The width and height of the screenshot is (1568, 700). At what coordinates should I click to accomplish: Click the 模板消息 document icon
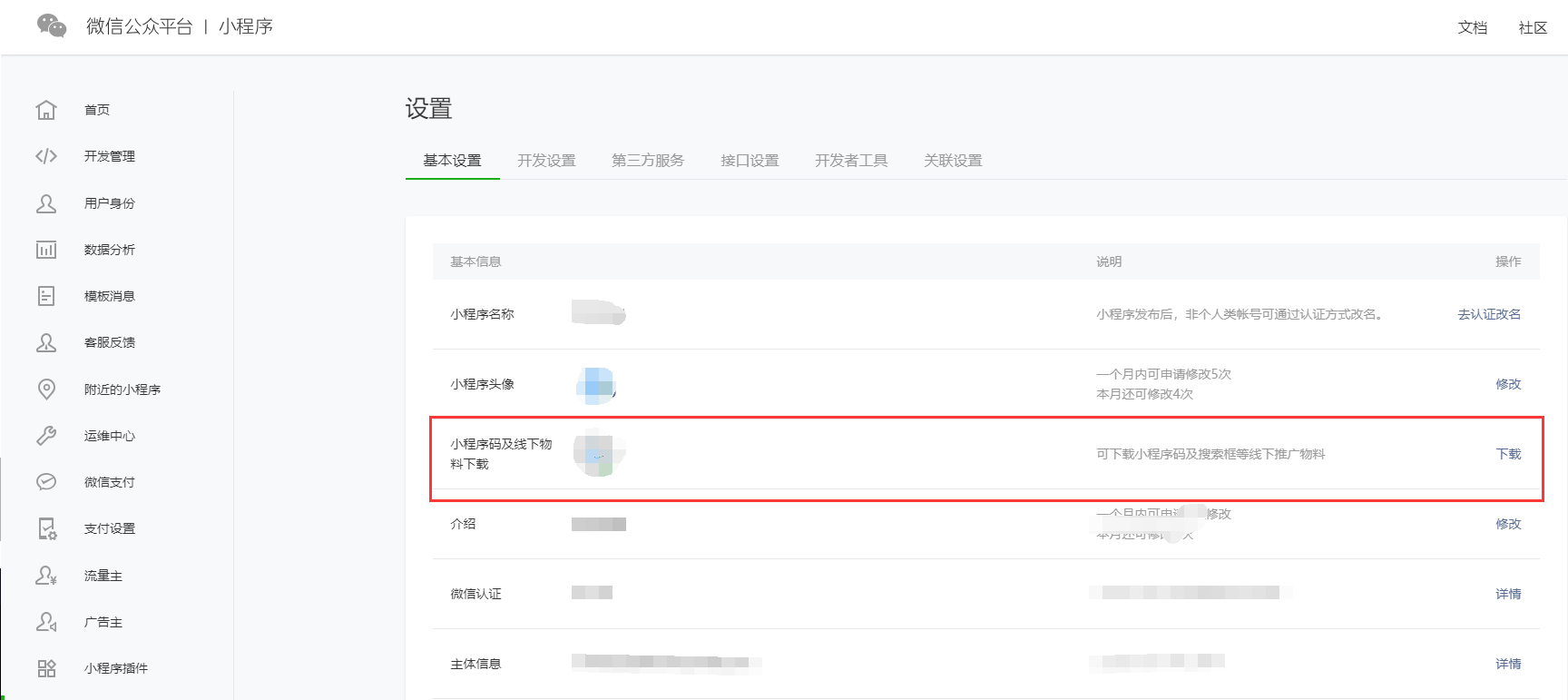tap(46, 296)
